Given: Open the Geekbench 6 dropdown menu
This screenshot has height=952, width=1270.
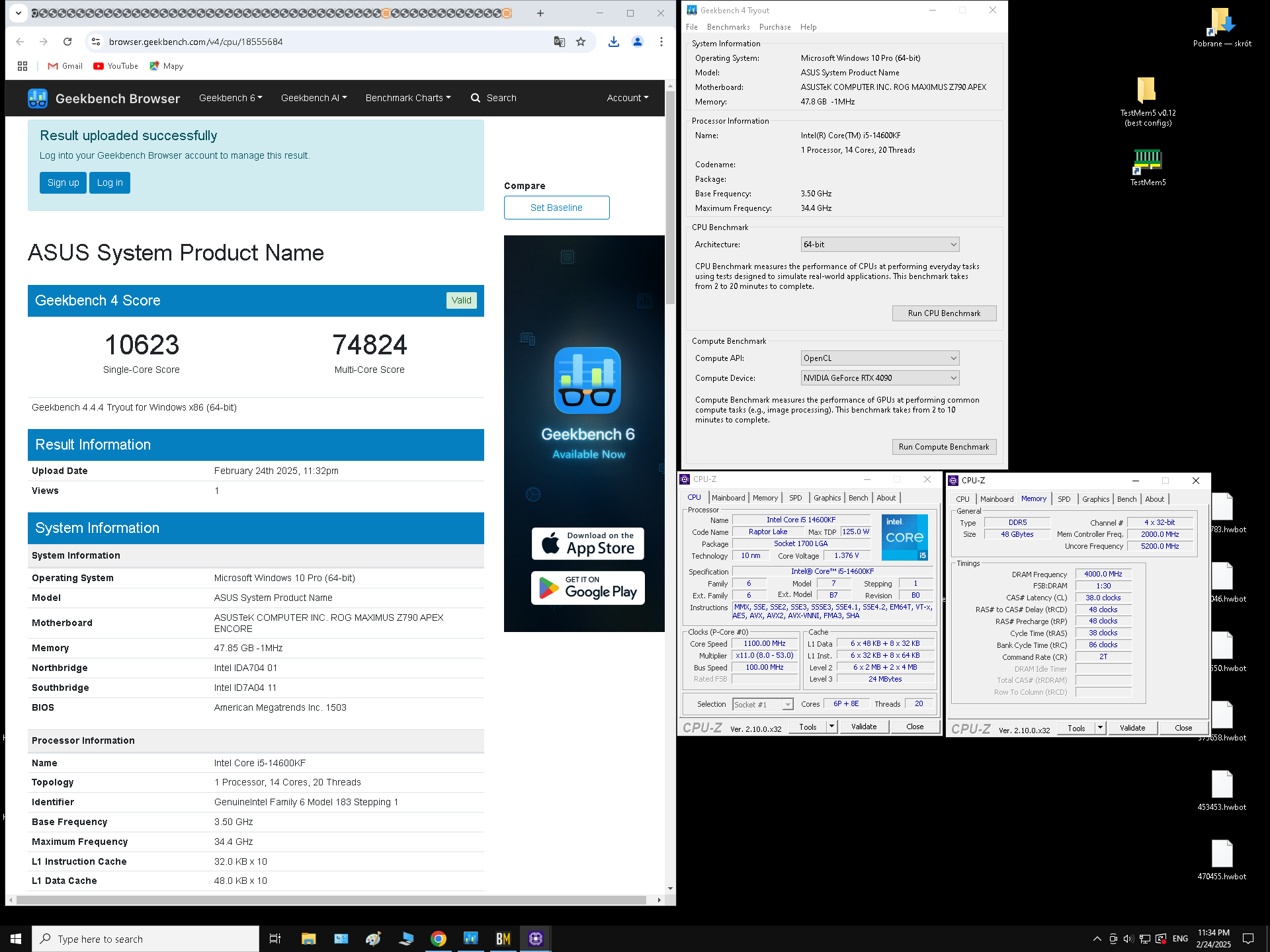Looking at the screenshot, I should [230, 98].
